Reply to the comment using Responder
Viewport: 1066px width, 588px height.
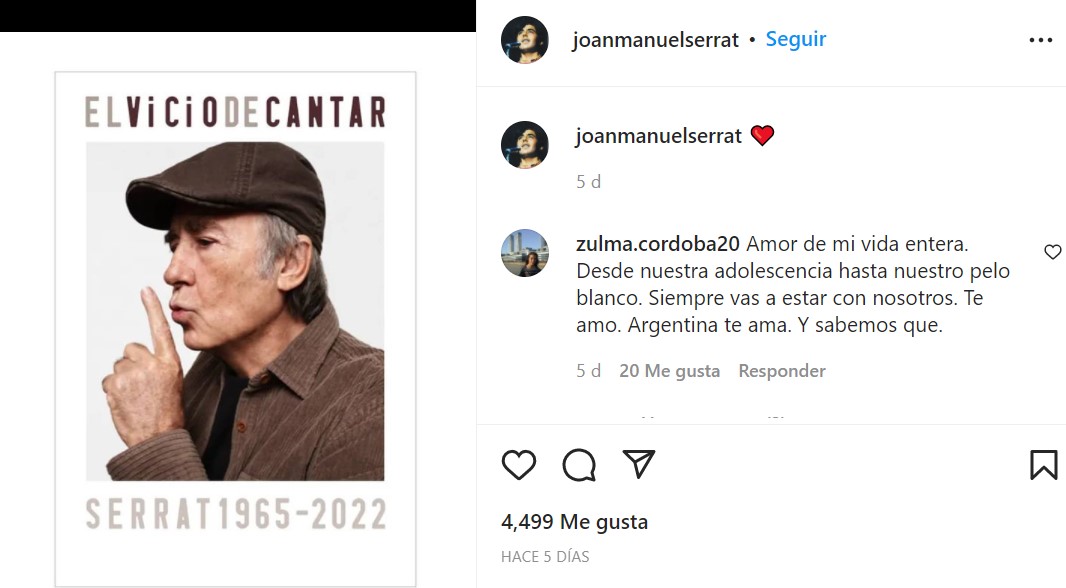pos(782,371)
